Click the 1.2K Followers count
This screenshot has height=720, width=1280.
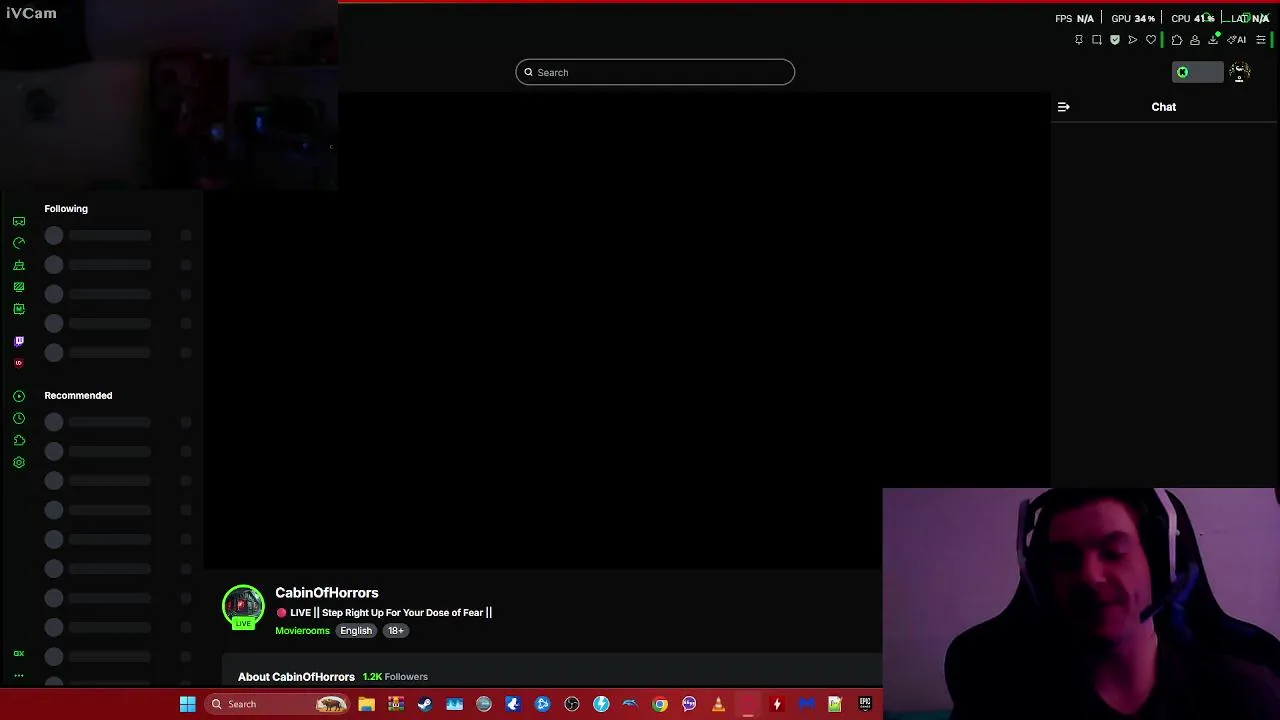[x=395, y=677]
